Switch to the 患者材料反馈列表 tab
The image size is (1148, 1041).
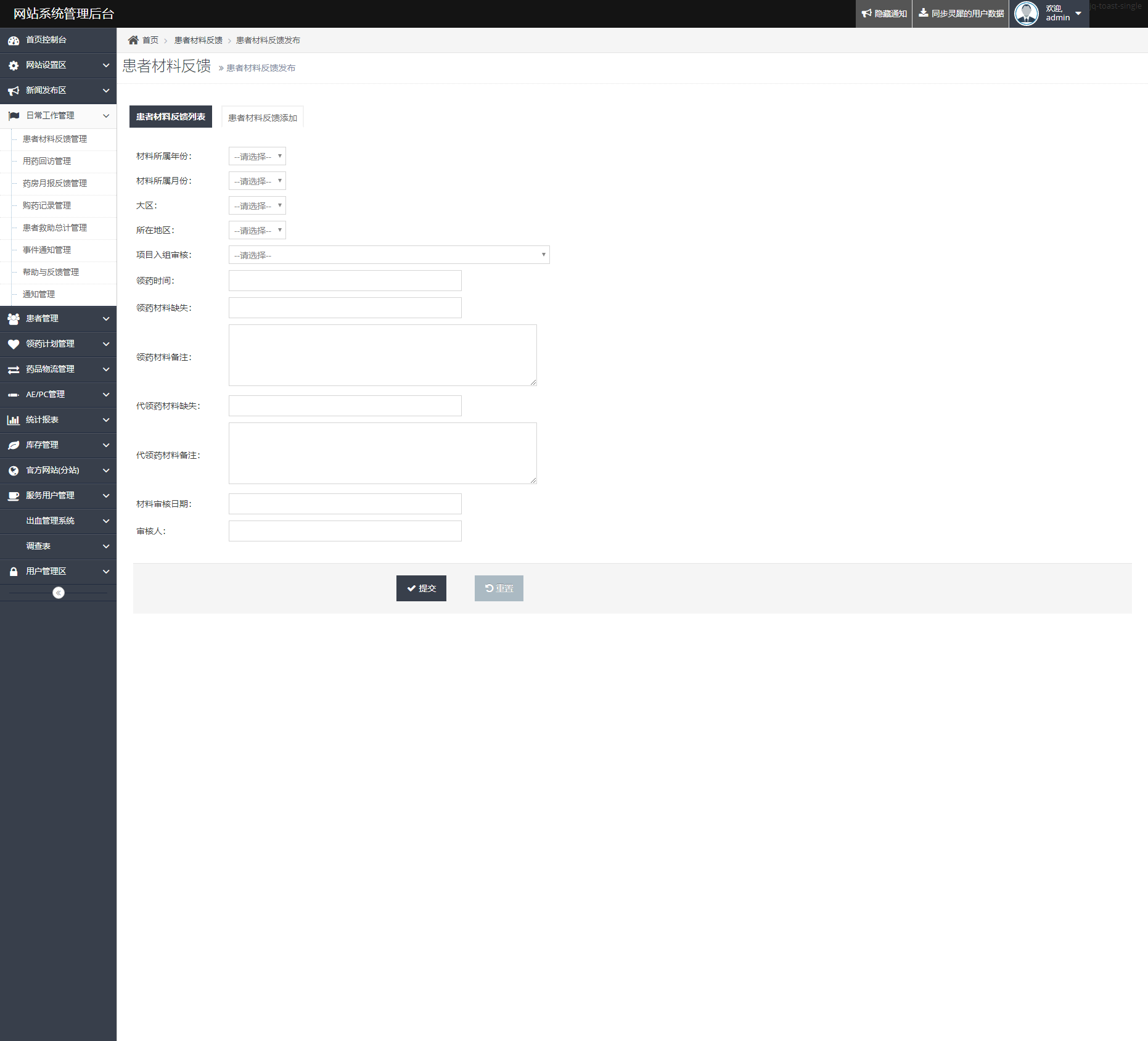[171, 117]
